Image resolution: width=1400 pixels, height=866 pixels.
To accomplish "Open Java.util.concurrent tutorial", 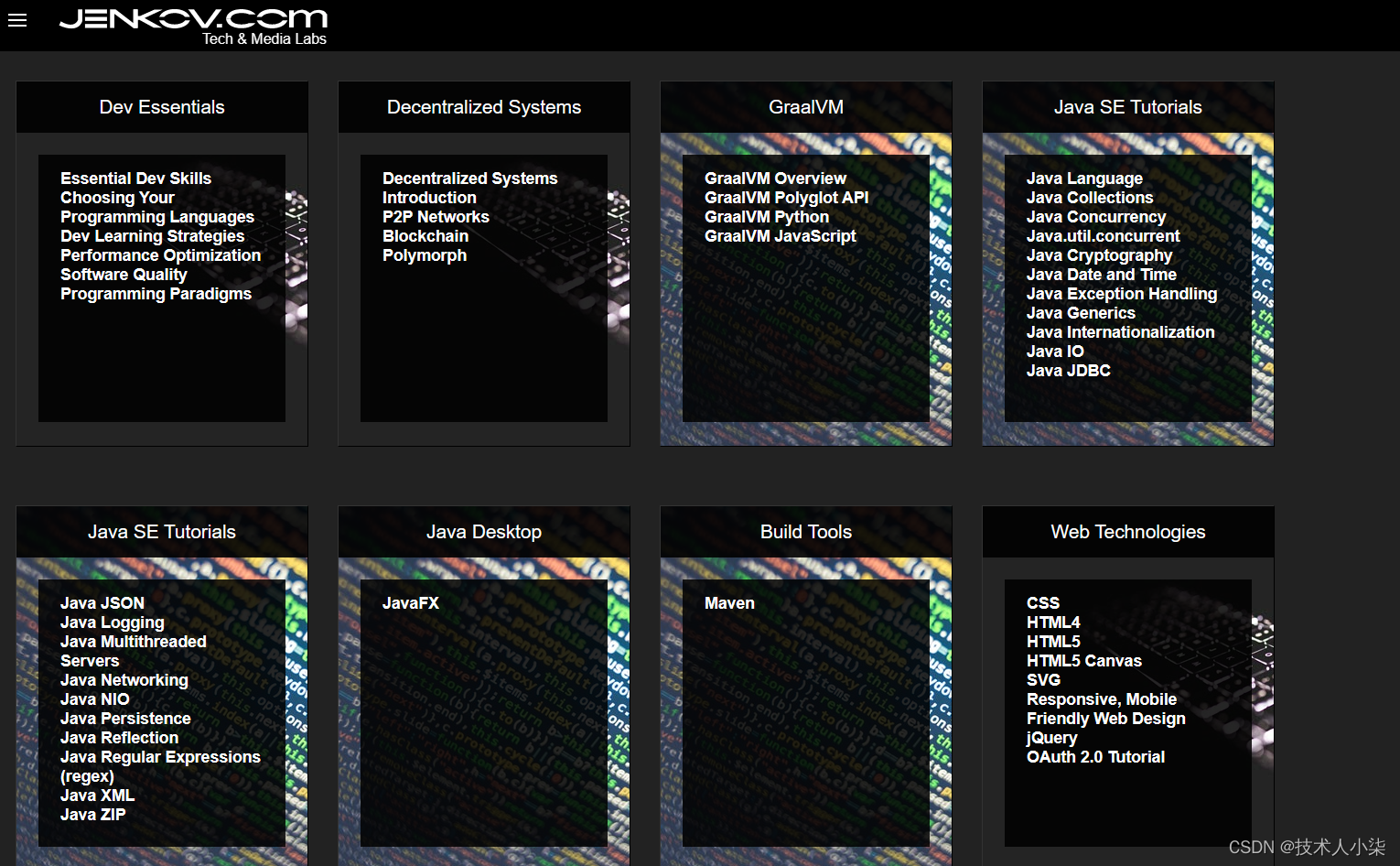I will 1104,236.
